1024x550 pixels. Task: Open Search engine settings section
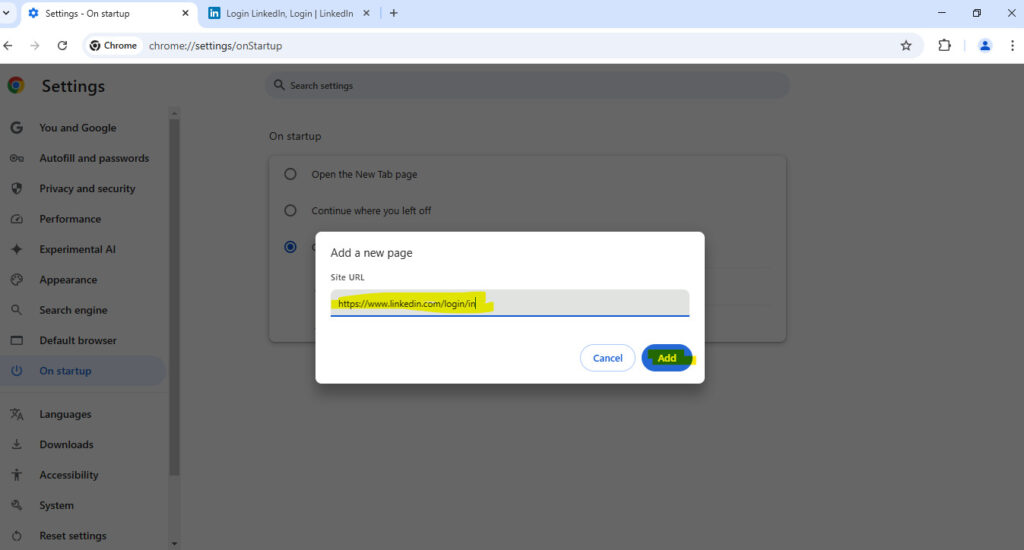tap(73, 310)
